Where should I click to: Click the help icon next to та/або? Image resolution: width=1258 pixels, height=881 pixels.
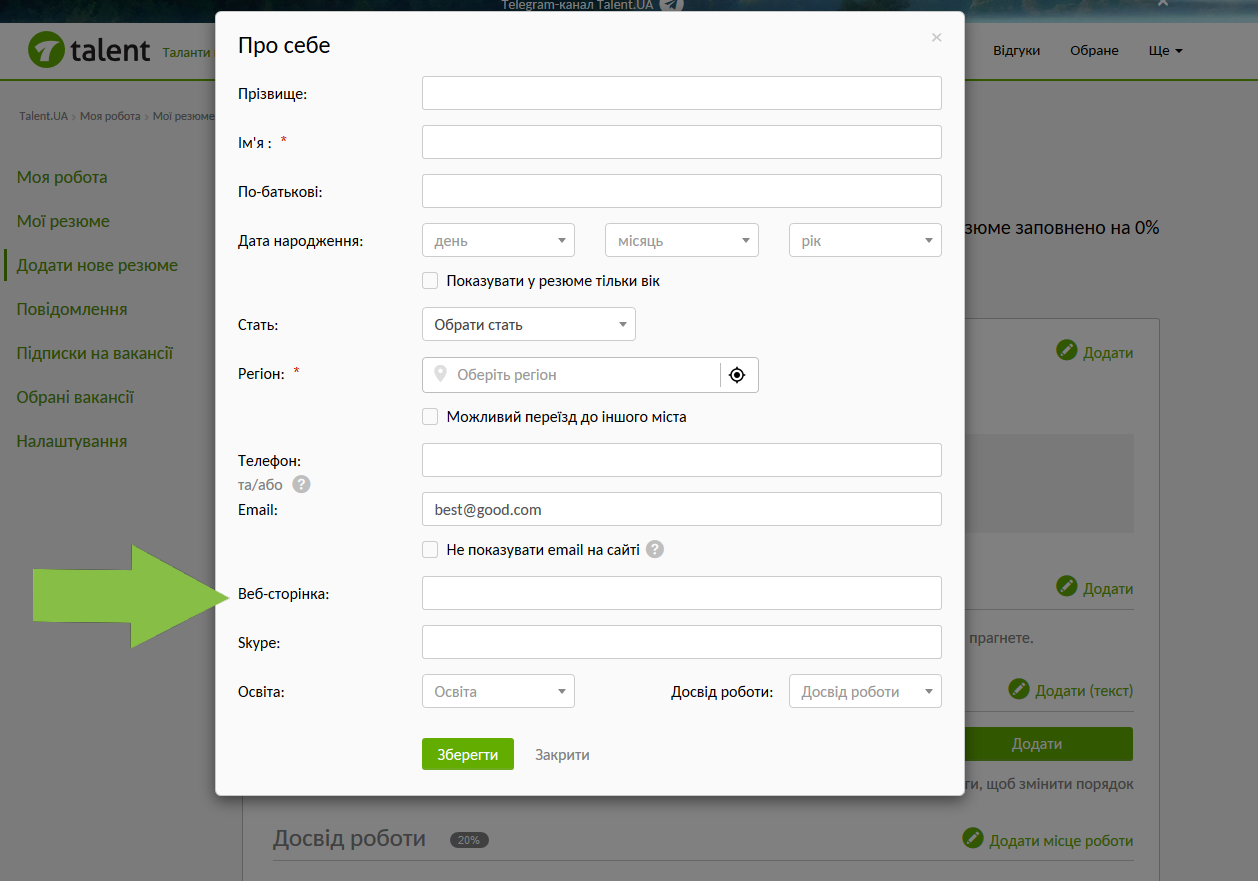301,484
